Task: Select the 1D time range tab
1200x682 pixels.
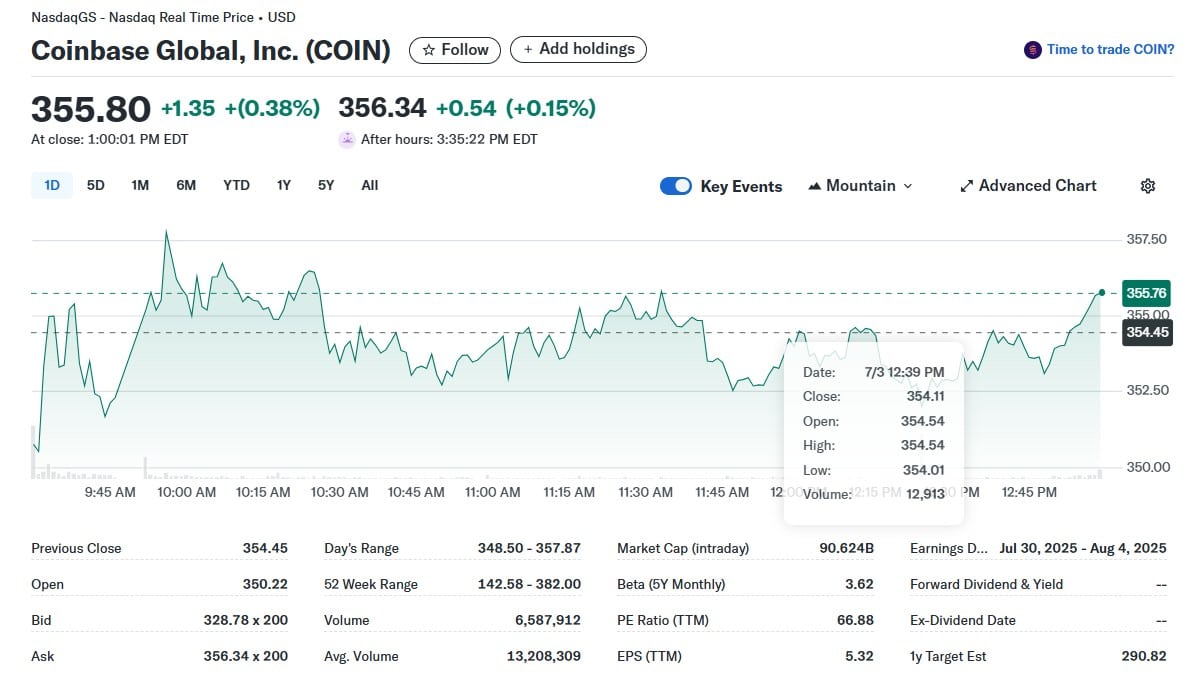Action: 52,185
